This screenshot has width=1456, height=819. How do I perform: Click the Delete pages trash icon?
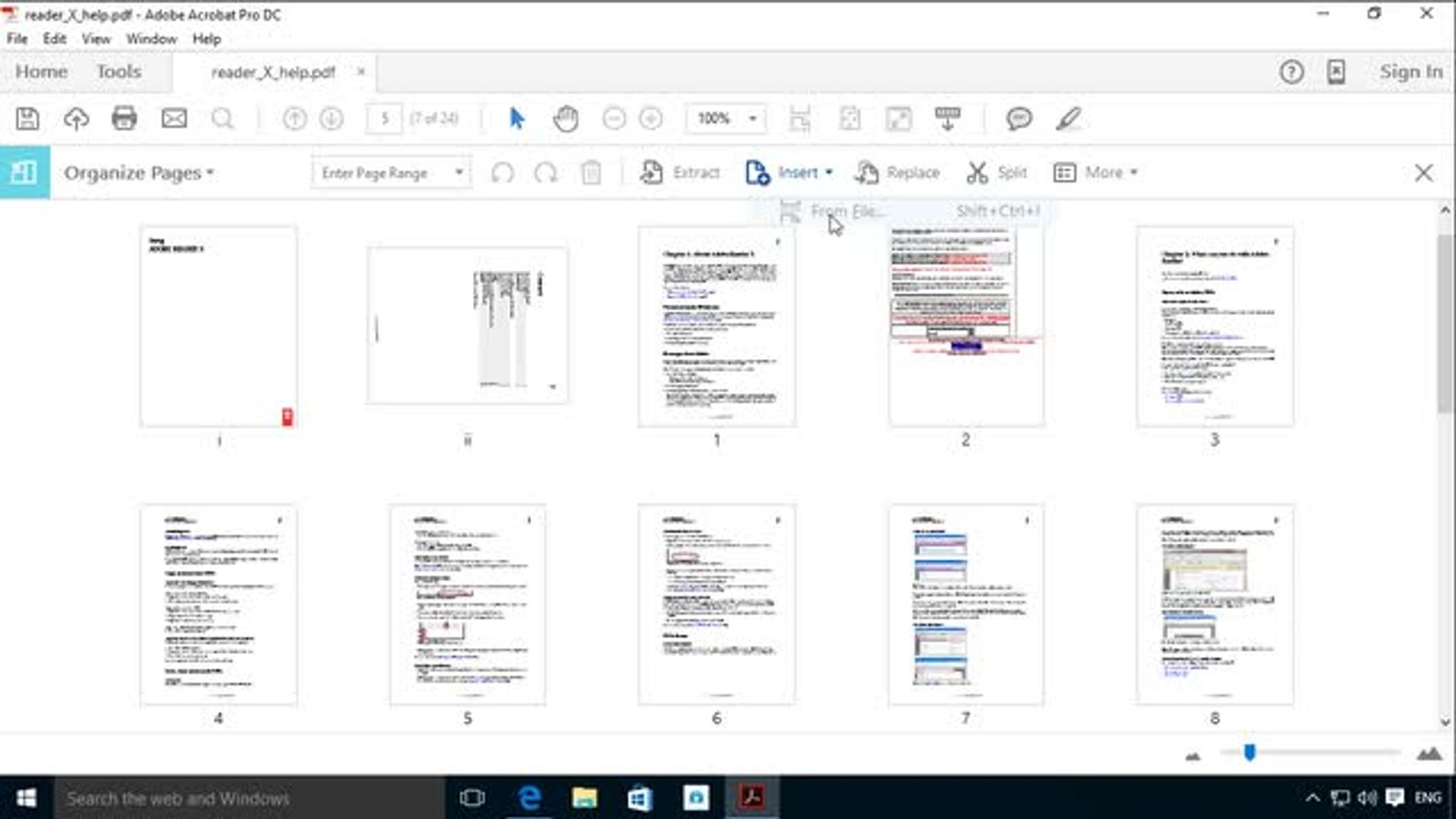coord(591,173)
